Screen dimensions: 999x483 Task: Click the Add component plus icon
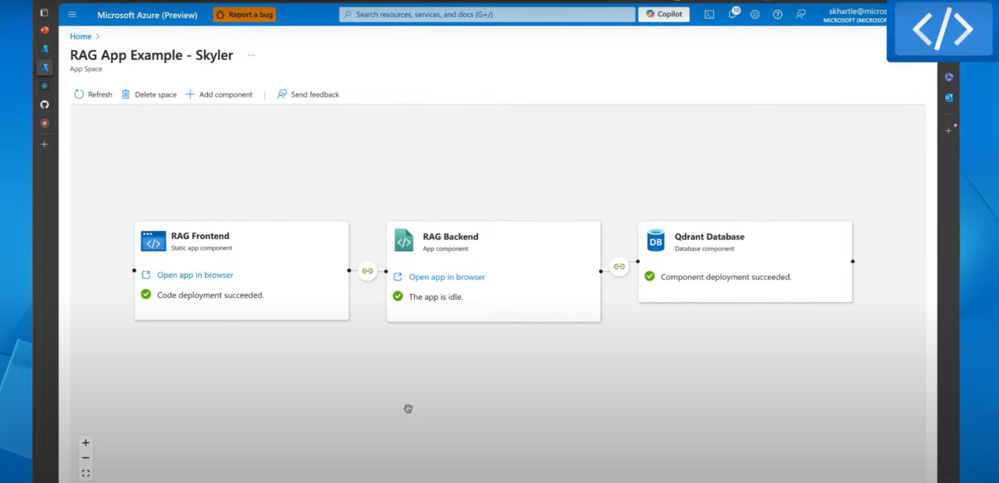click(190, 94)
